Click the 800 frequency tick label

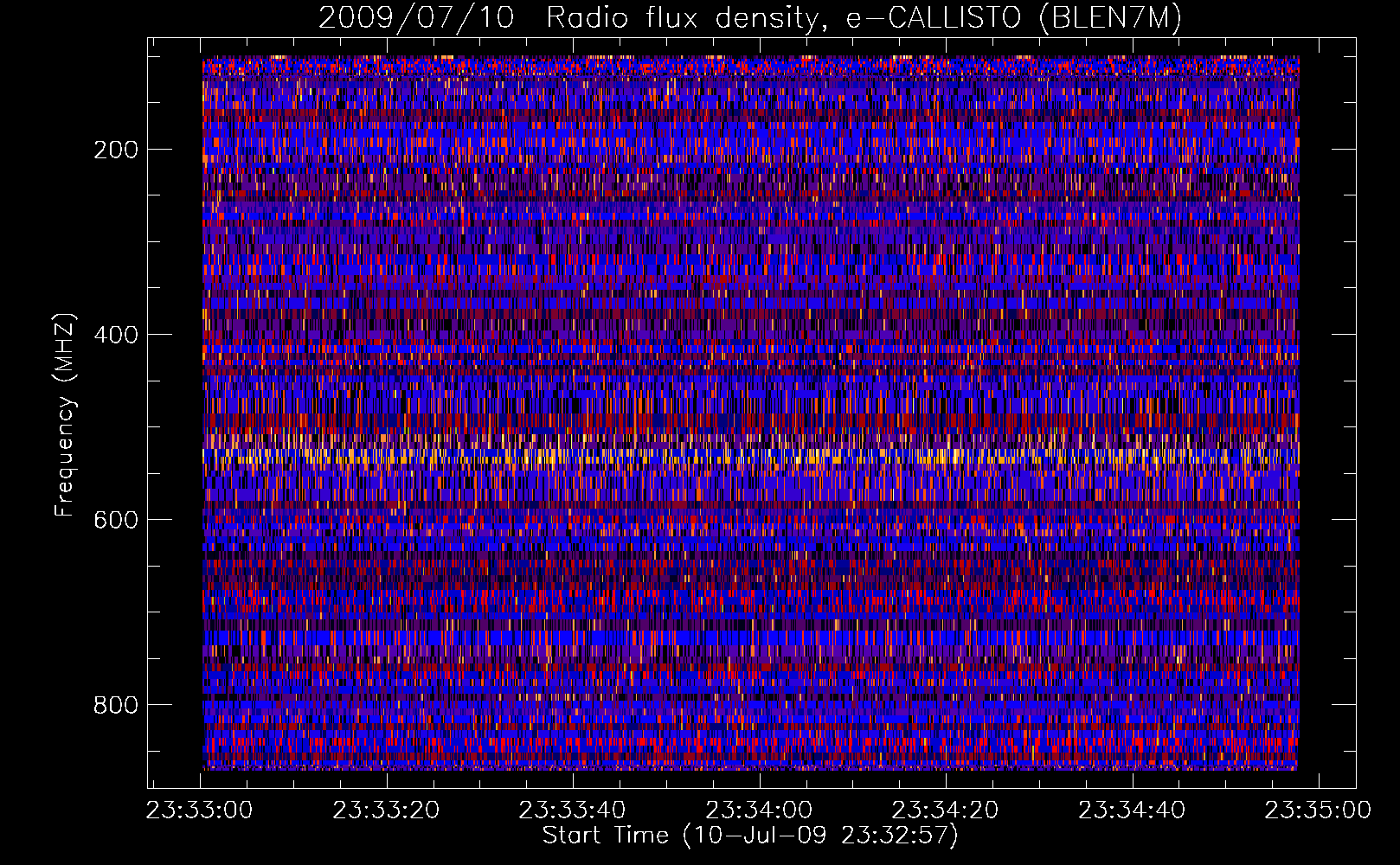click(116, 705)
